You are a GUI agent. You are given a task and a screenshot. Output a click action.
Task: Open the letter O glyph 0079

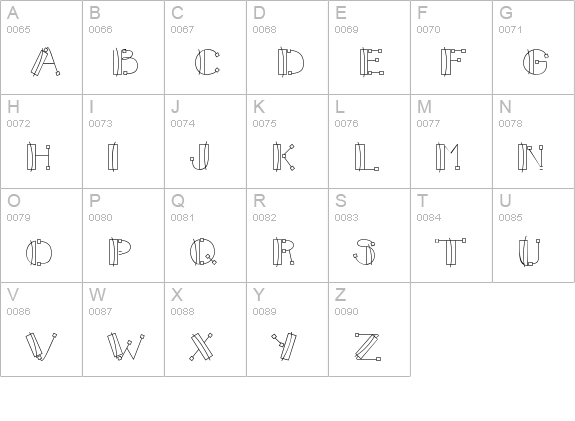click(41, 235)
